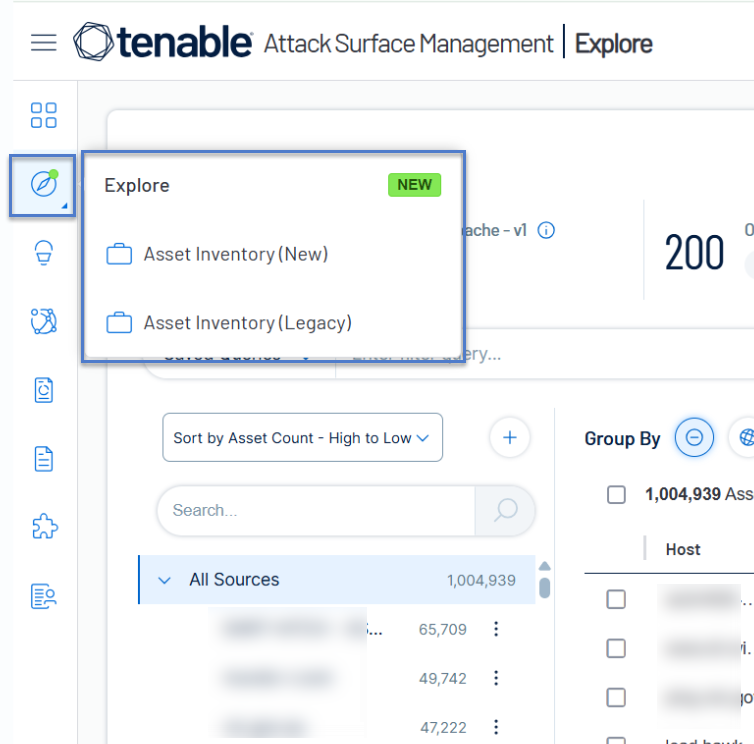Open the puzzle piece integrations icon
754x744 pixels.
click(45, 527)
